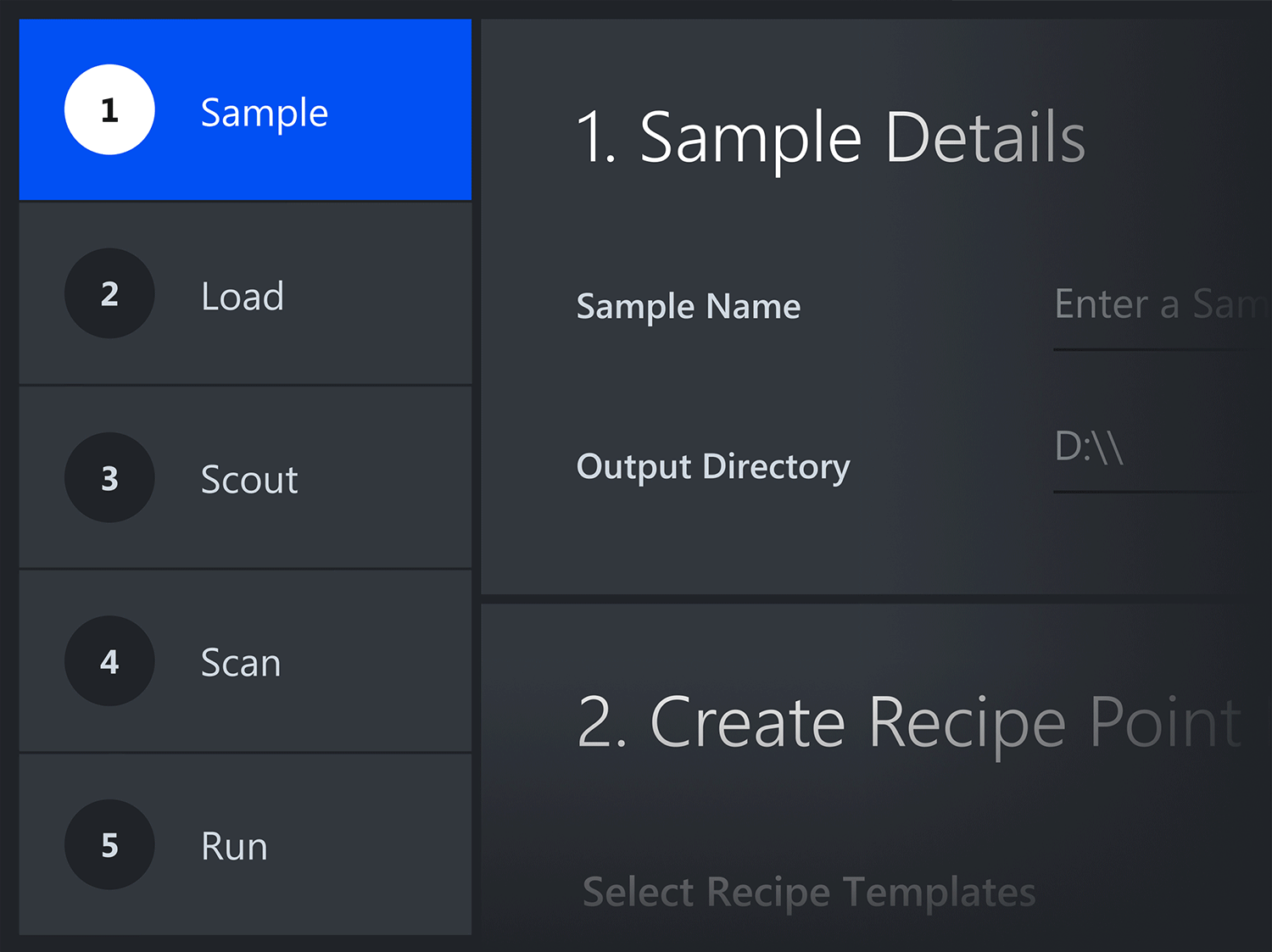Image resolution: width=1272 pixels, height=952 pixels.
Task: Click the circled "3" icon beside Scout
Action: point(109,477)
